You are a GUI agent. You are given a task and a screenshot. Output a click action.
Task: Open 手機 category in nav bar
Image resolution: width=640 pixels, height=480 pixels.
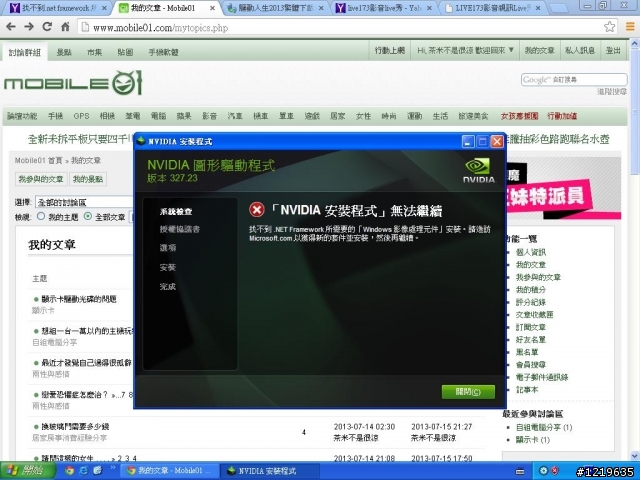pyautogui.click(x=55, y=116)
